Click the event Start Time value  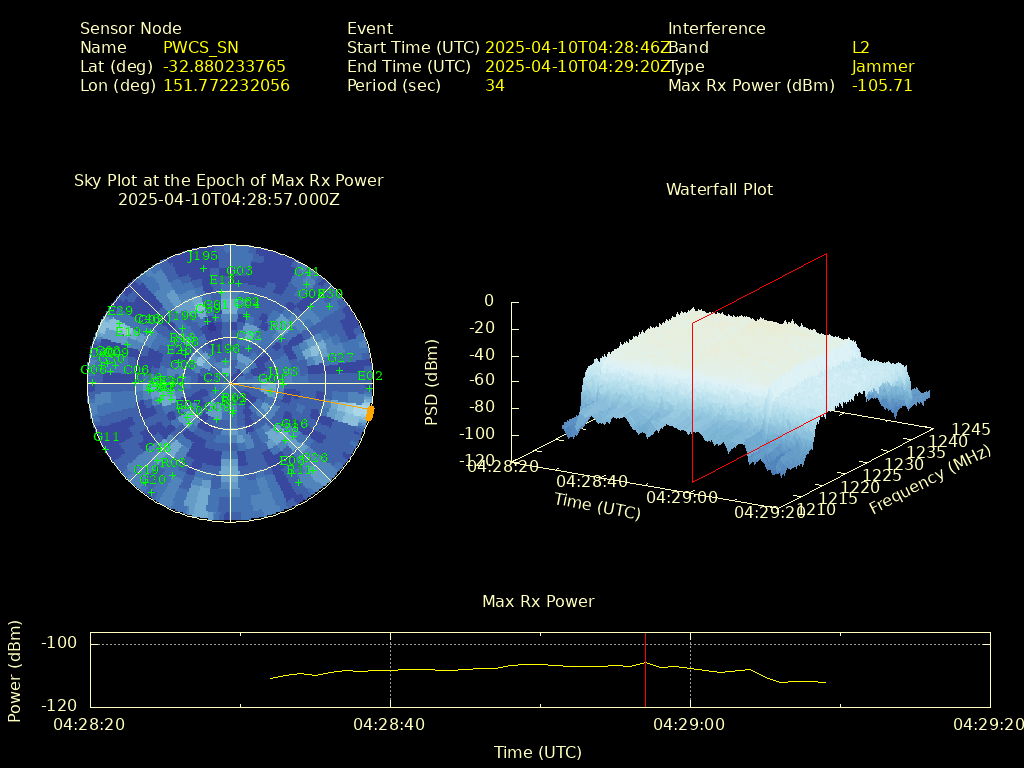(x=576, y=48)
